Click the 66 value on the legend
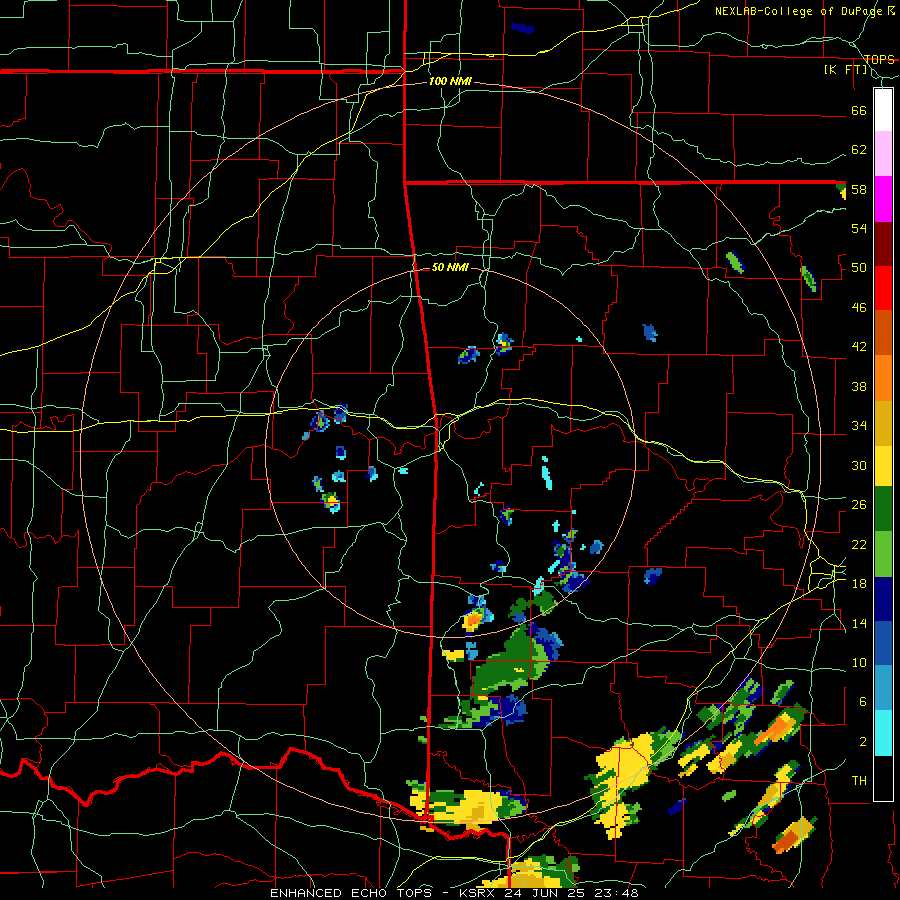900x900 pixels. [x=859, y=110]
